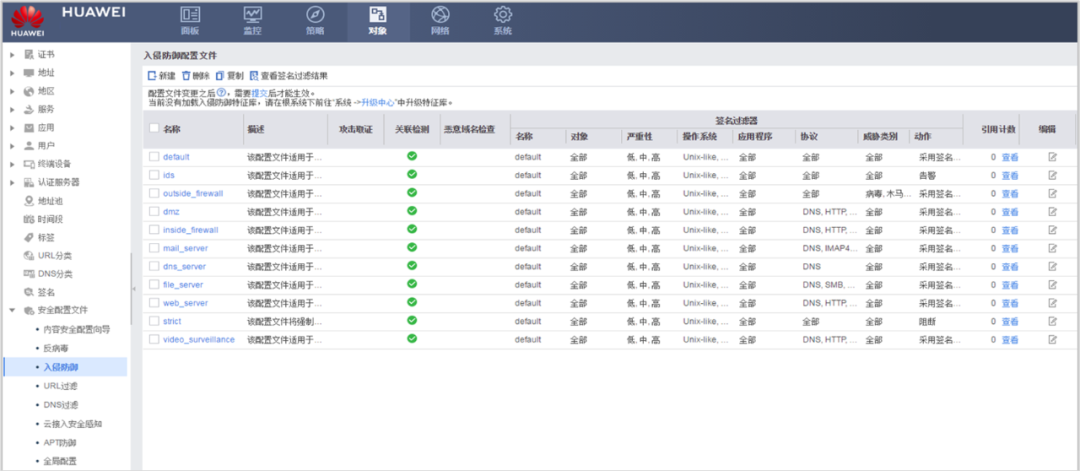Click the 新建 new profile icon

click(x=152, y=76)
